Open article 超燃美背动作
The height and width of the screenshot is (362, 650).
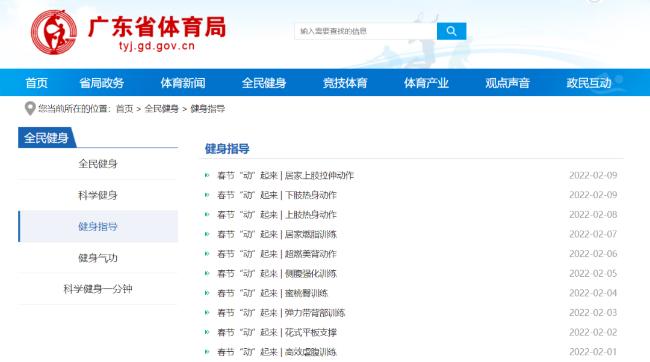(x=277, y=254)
